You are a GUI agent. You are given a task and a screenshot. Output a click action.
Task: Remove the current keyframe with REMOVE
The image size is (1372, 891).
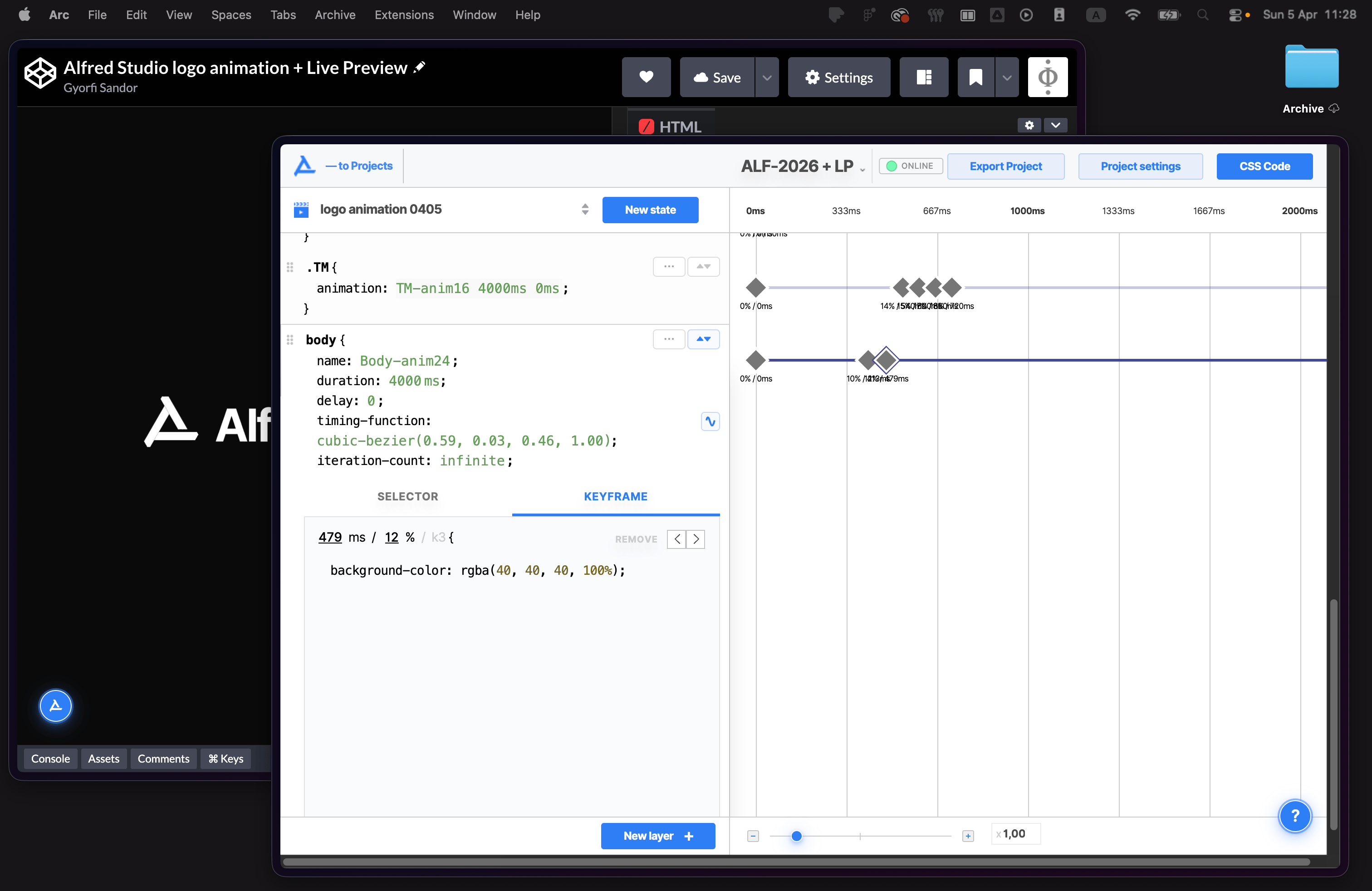636,539
